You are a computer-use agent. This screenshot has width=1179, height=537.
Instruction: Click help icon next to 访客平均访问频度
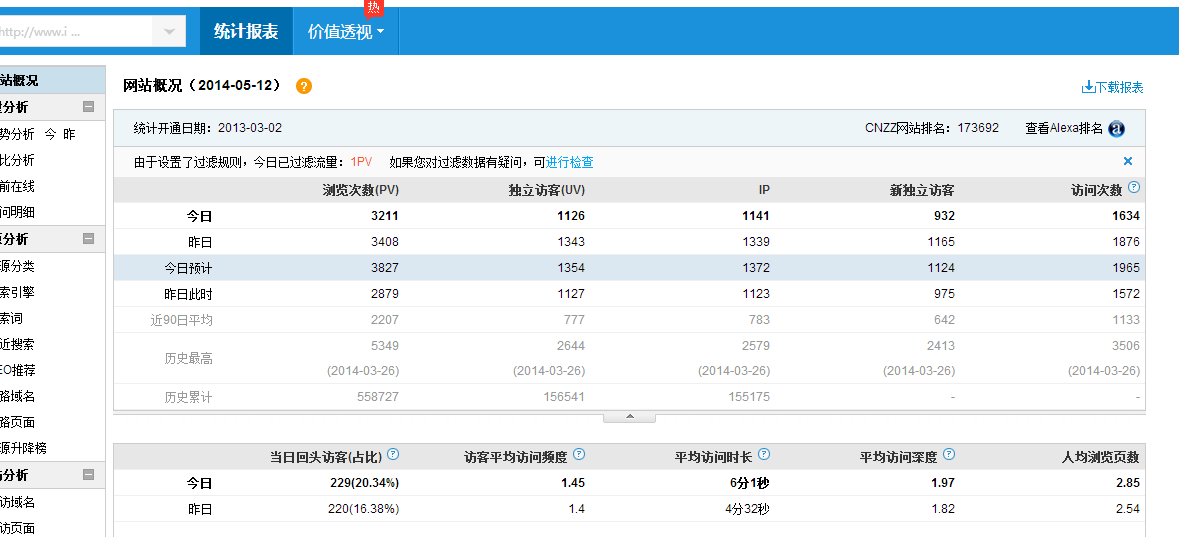pos(579,454)
